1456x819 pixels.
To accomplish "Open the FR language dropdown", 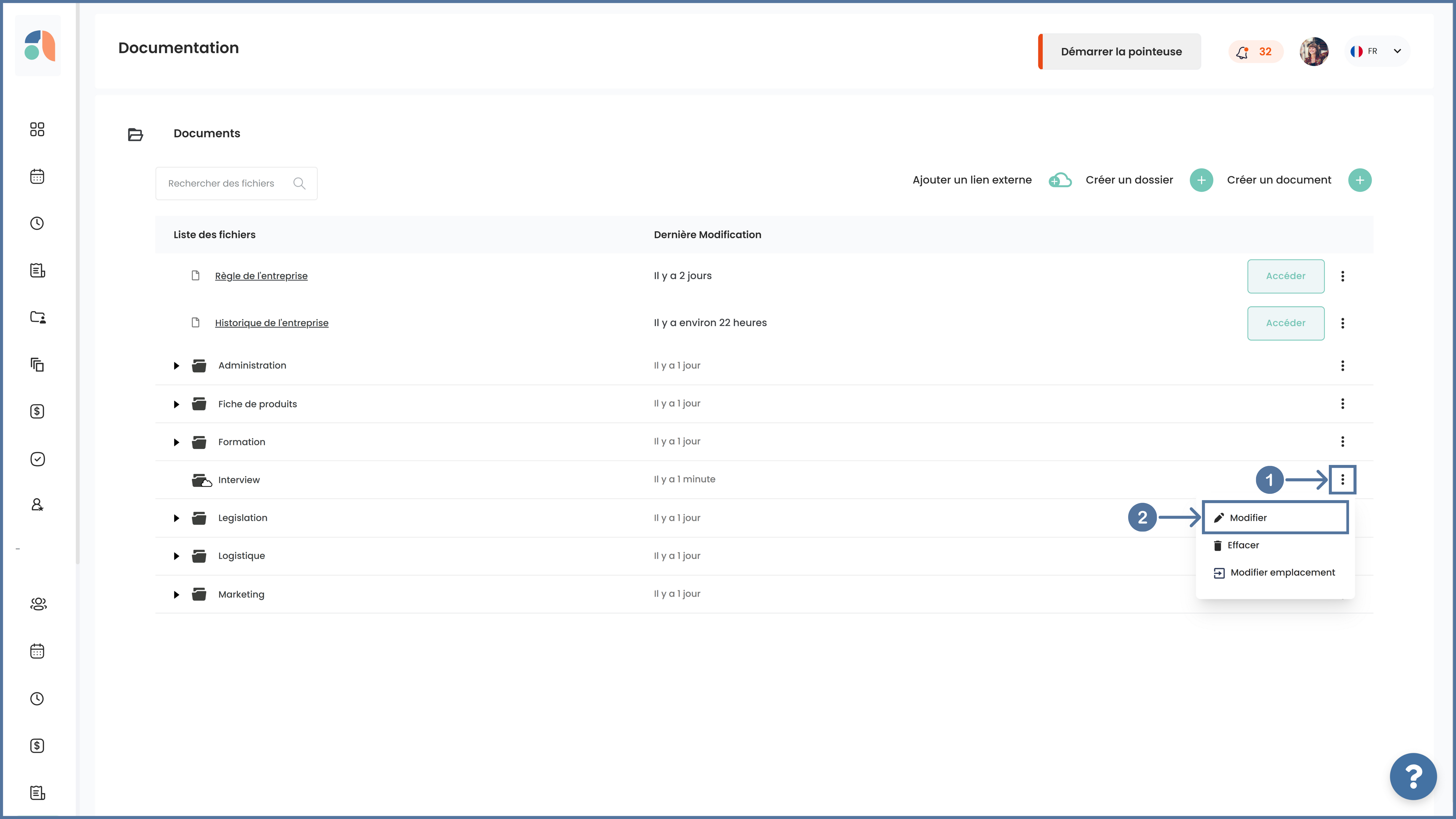I will 1377,51.
